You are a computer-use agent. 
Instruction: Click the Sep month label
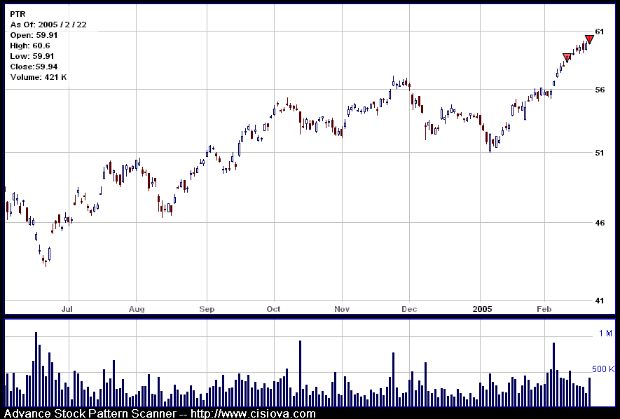click(x=207, y=309)
